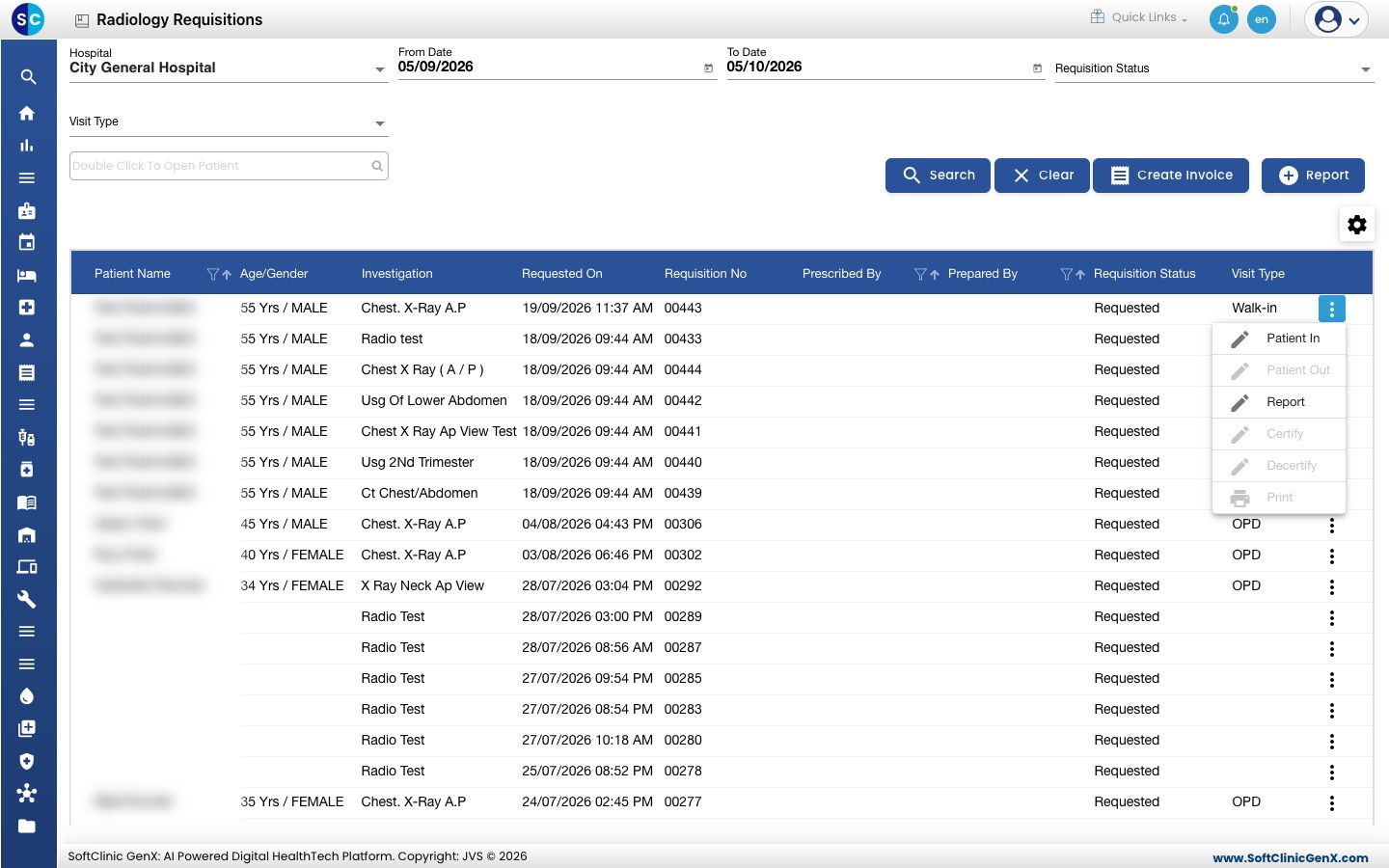Open From Date calendar picker icon
The height and width of the screenshot is (868, 1389).
pos(709,68)
